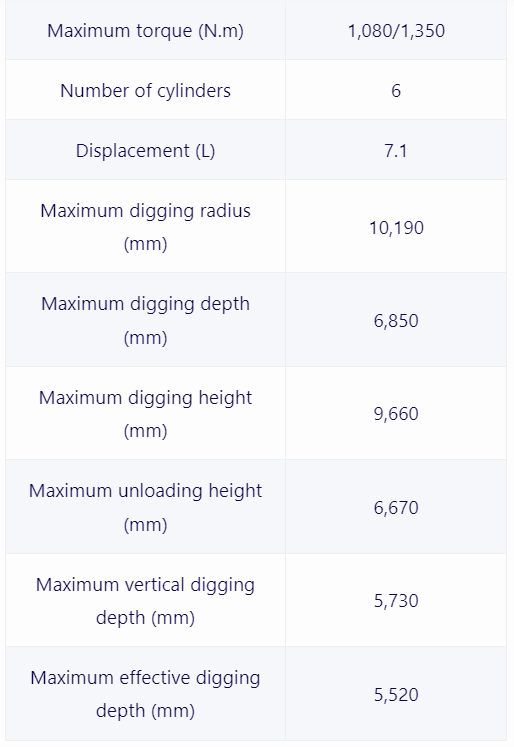Viewport: 514px width, 747px height.
Task: Click the Maximum digging height (mm) label
Action: point(145,414)
